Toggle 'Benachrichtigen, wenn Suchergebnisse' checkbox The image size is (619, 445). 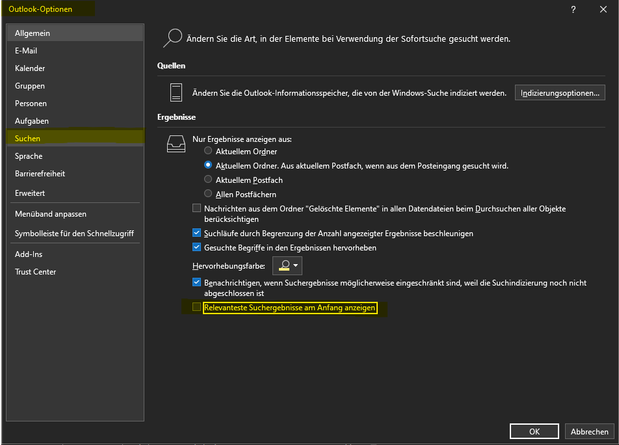(x=196, y=282)
